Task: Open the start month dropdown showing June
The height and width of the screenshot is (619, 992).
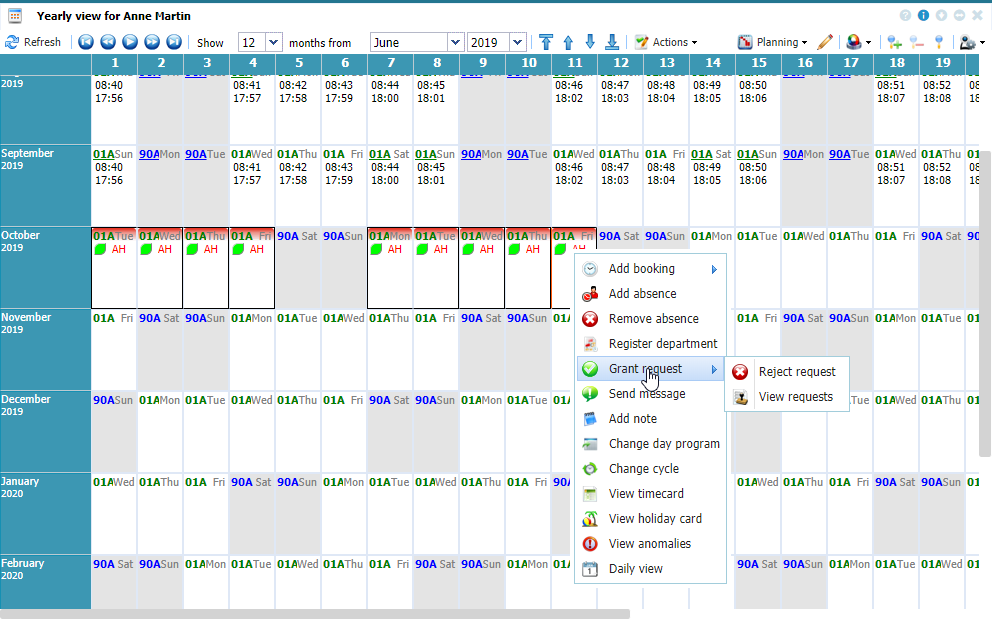Action: (455, 42)
